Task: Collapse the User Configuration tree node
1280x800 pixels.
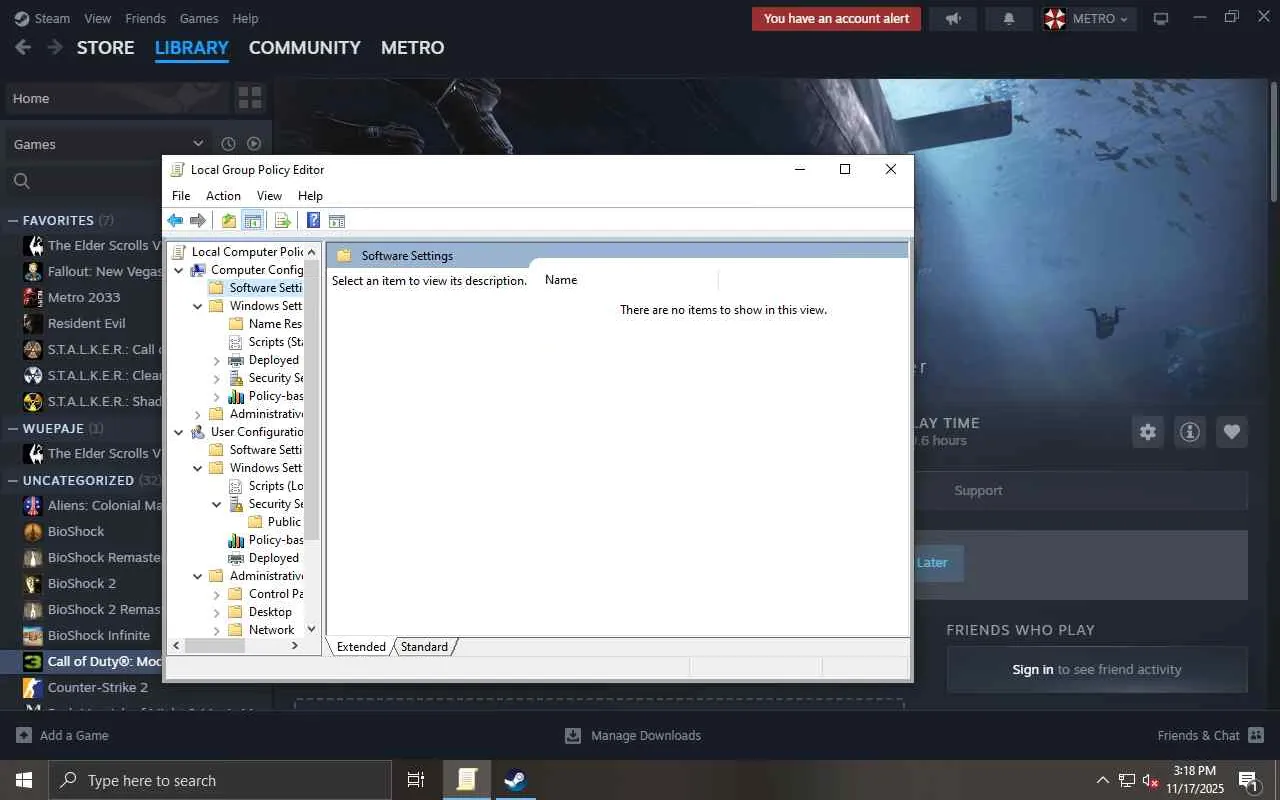Action: click(179, 432)
